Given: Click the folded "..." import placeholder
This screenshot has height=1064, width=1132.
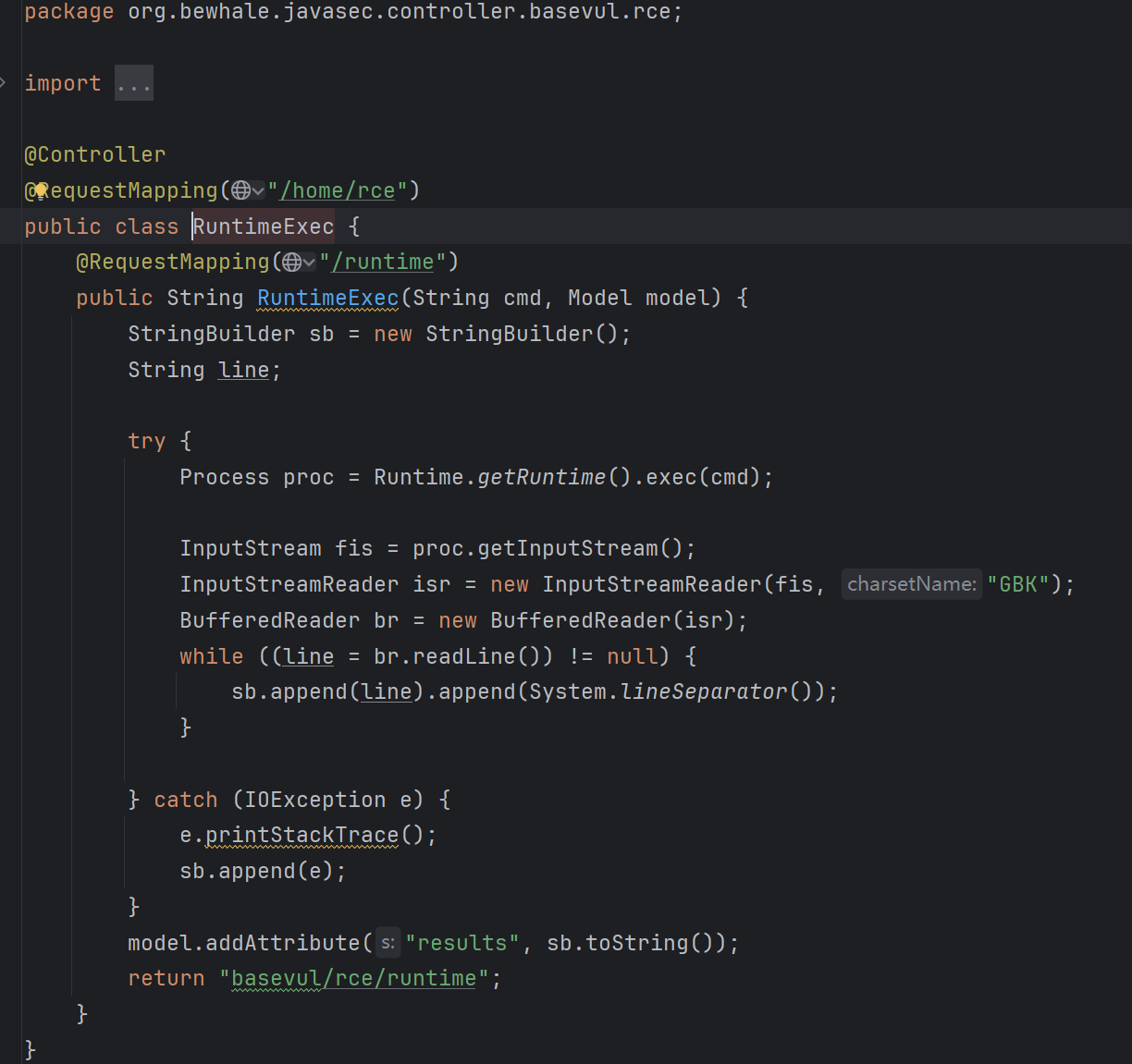Looking at the screenshot, I should click(134, 83).
